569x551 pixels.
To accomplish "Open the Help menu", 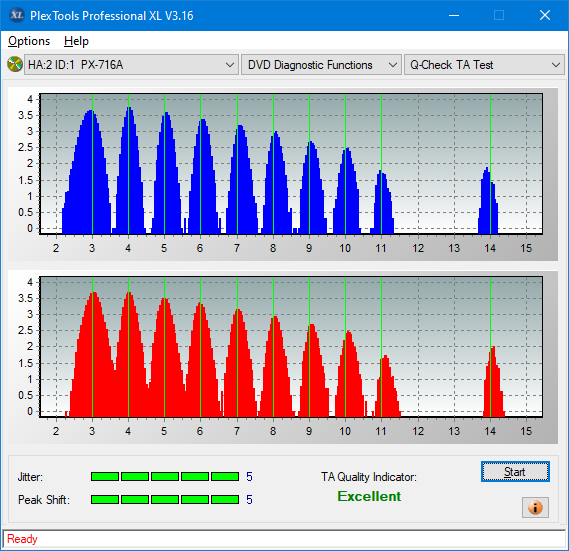I will click(76, 41).
